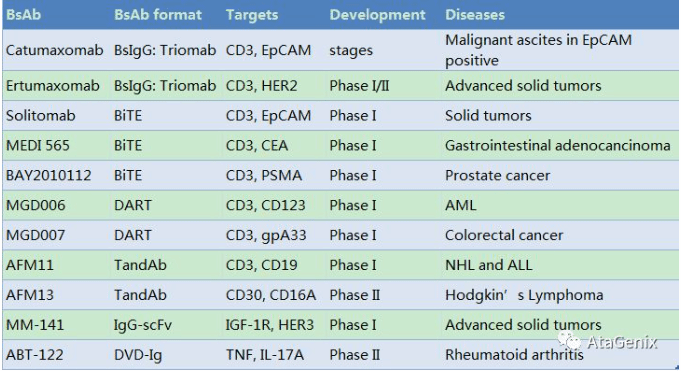Click the Colorectal cancer disease cell
The height and width of the screenshot is (371, 681).
click(504, 235)
